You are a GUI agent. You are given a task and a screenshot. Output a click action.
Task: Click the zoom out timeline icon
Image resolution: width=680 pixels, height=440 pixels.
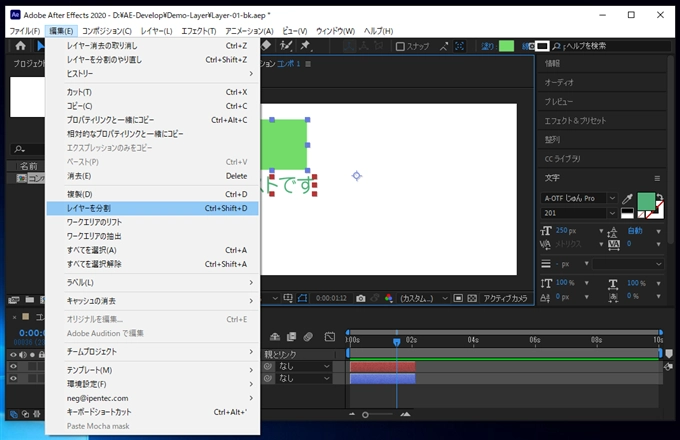(352, 414)
